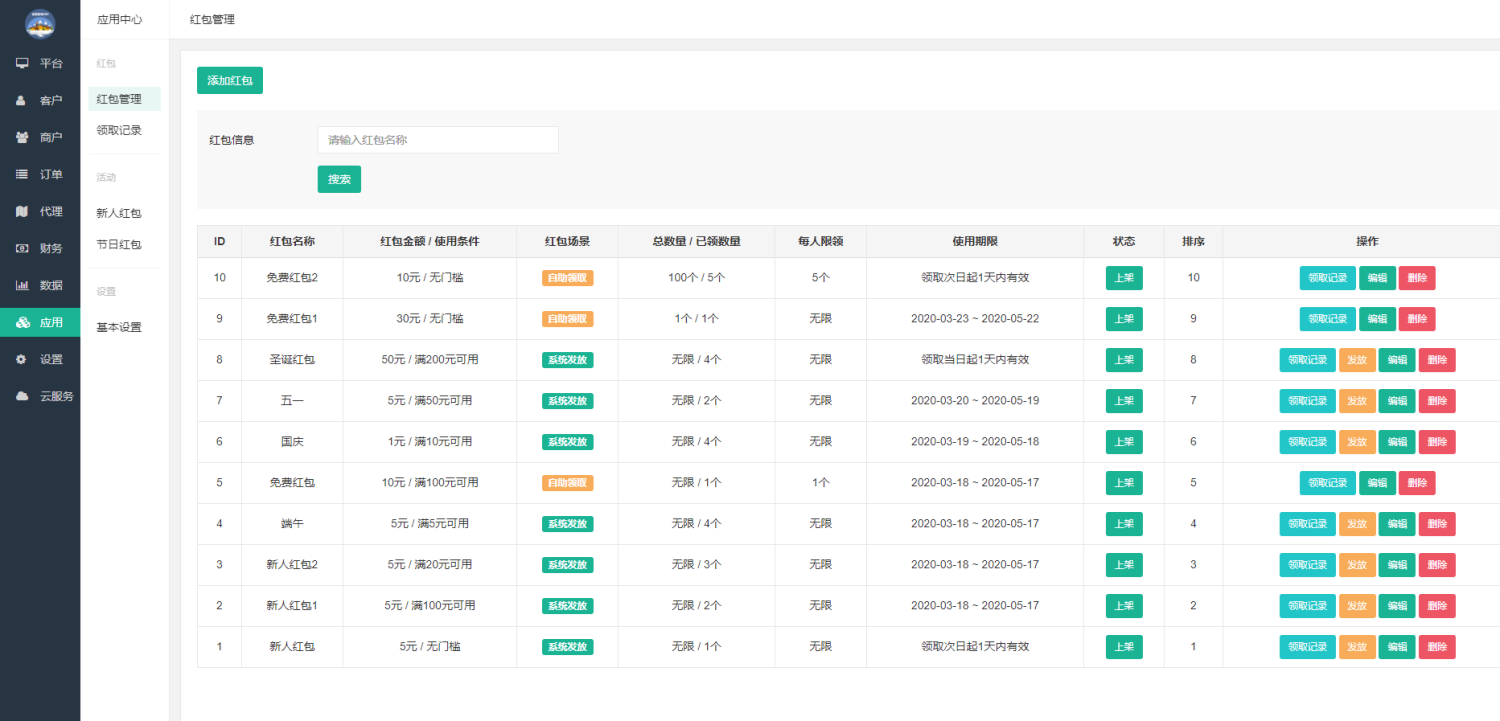The width and height of the screenshot is (1500, 721).
Task: Delete the 免费红包1 row
Action: (x=1417, y=319)
